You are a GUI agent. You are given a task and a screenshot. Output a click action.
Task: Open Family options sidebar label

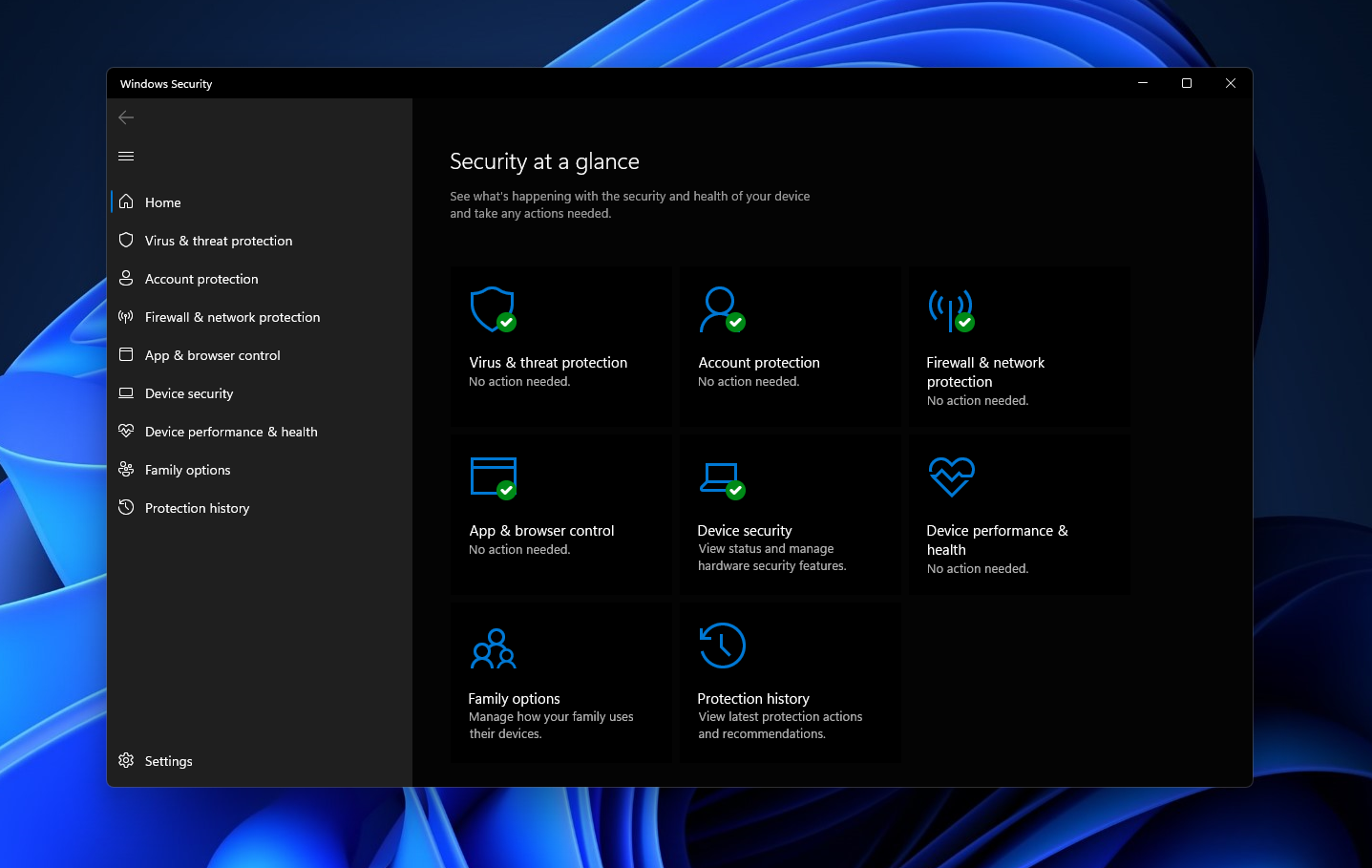coord(188,470)
